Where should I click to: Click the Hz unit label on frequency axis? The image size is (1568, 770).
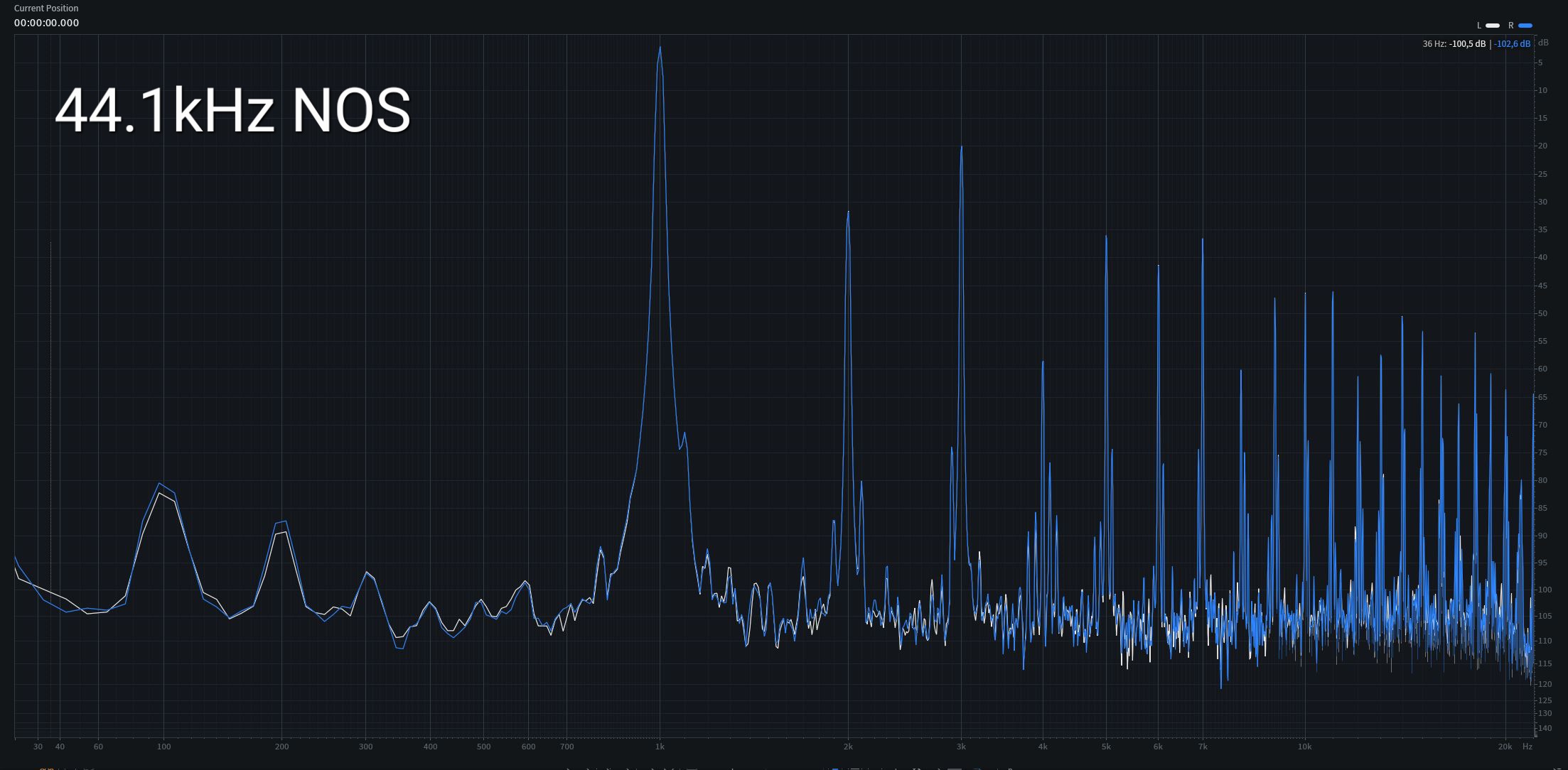coord(1527,747)
